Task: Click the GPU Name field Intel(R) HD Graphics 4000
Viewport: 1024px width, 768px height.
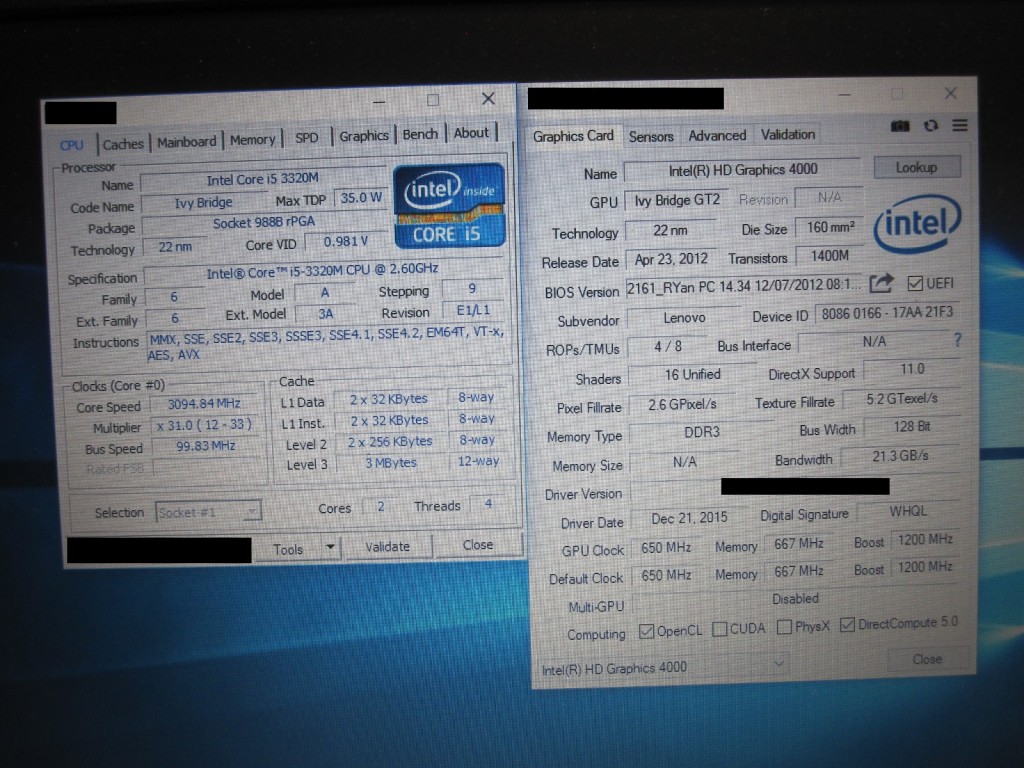Action: pos(743,170)
